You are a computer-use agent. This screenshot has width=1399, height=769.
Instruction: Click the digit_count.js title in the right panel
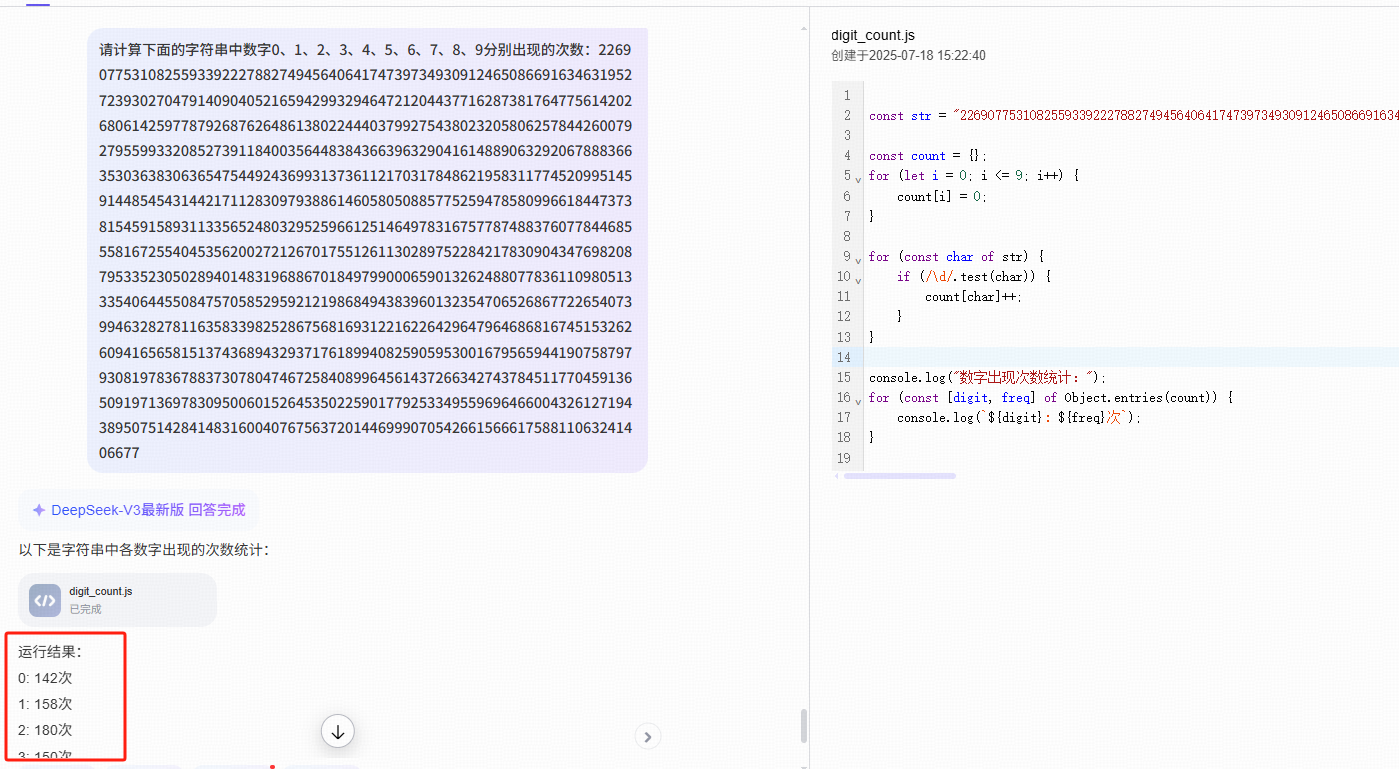873,36
